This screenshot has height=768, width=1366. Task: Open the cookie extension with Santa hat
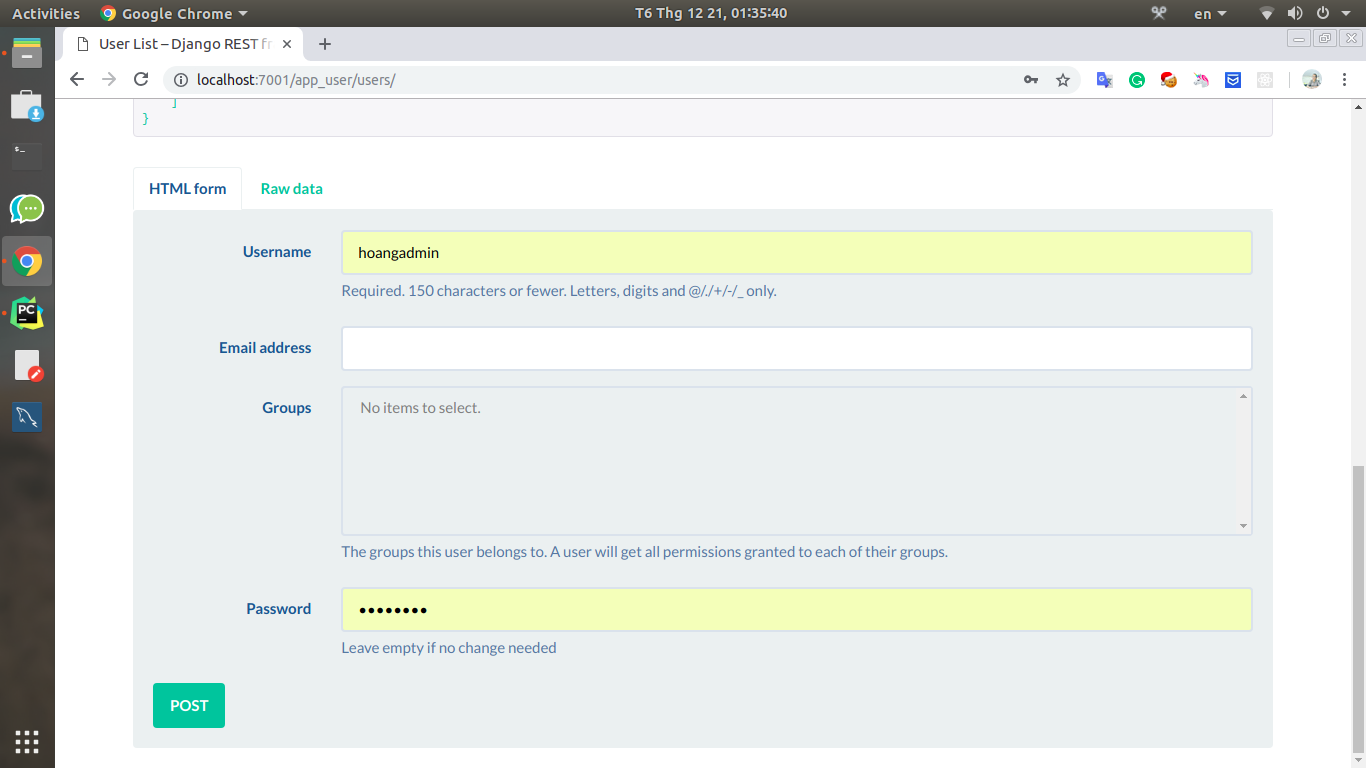click(1169, 80)
